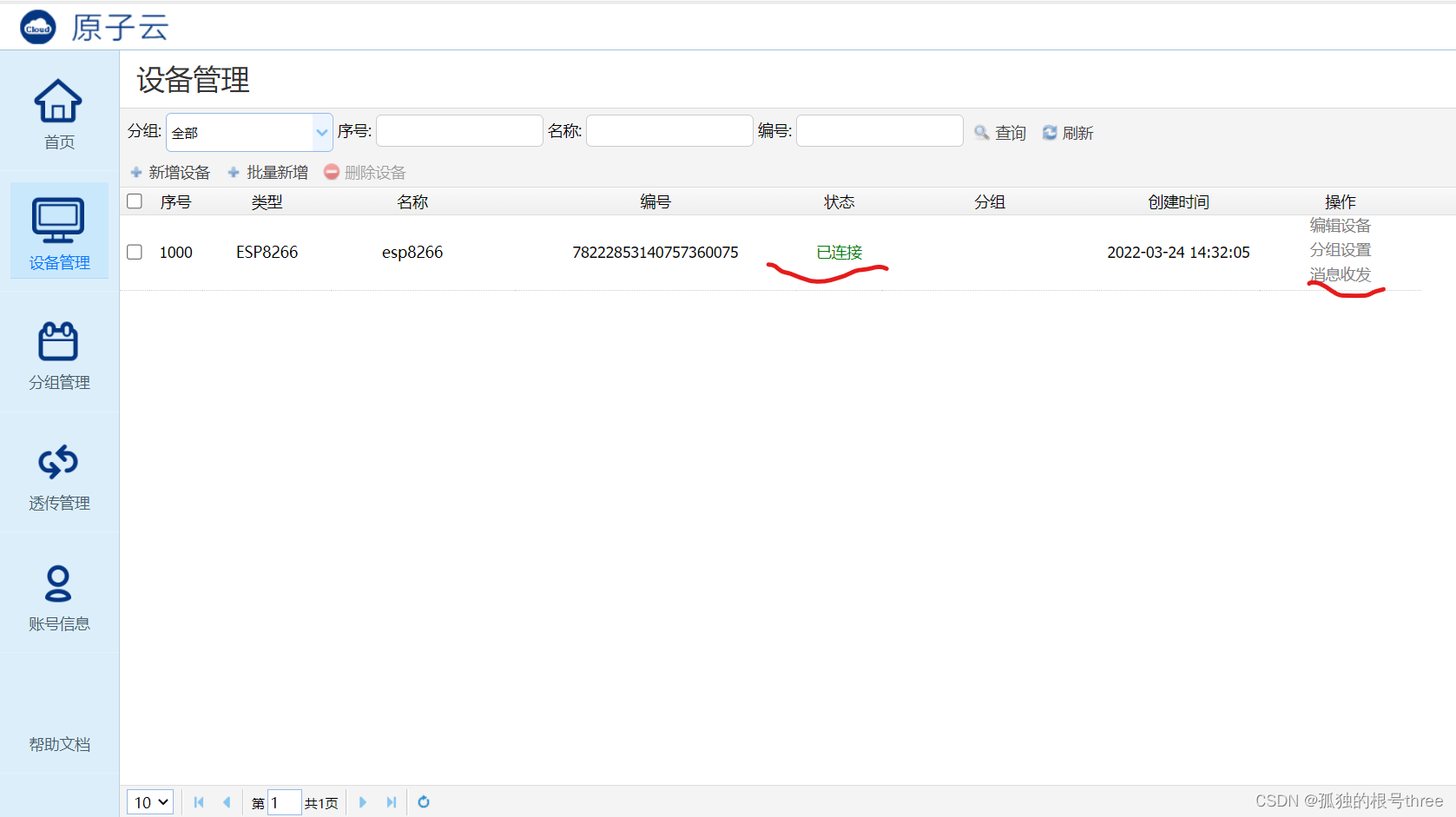This screenshot has width=1456, height=817.
Task: Click 批量新增 to batch add devices
Action: [268, 173]
